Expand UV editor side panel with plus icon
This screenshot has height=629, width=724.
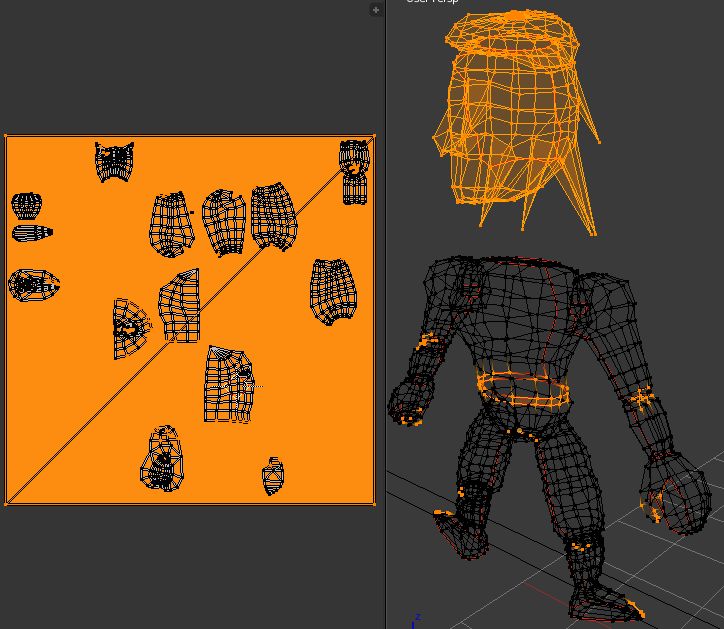coord(376,10)
